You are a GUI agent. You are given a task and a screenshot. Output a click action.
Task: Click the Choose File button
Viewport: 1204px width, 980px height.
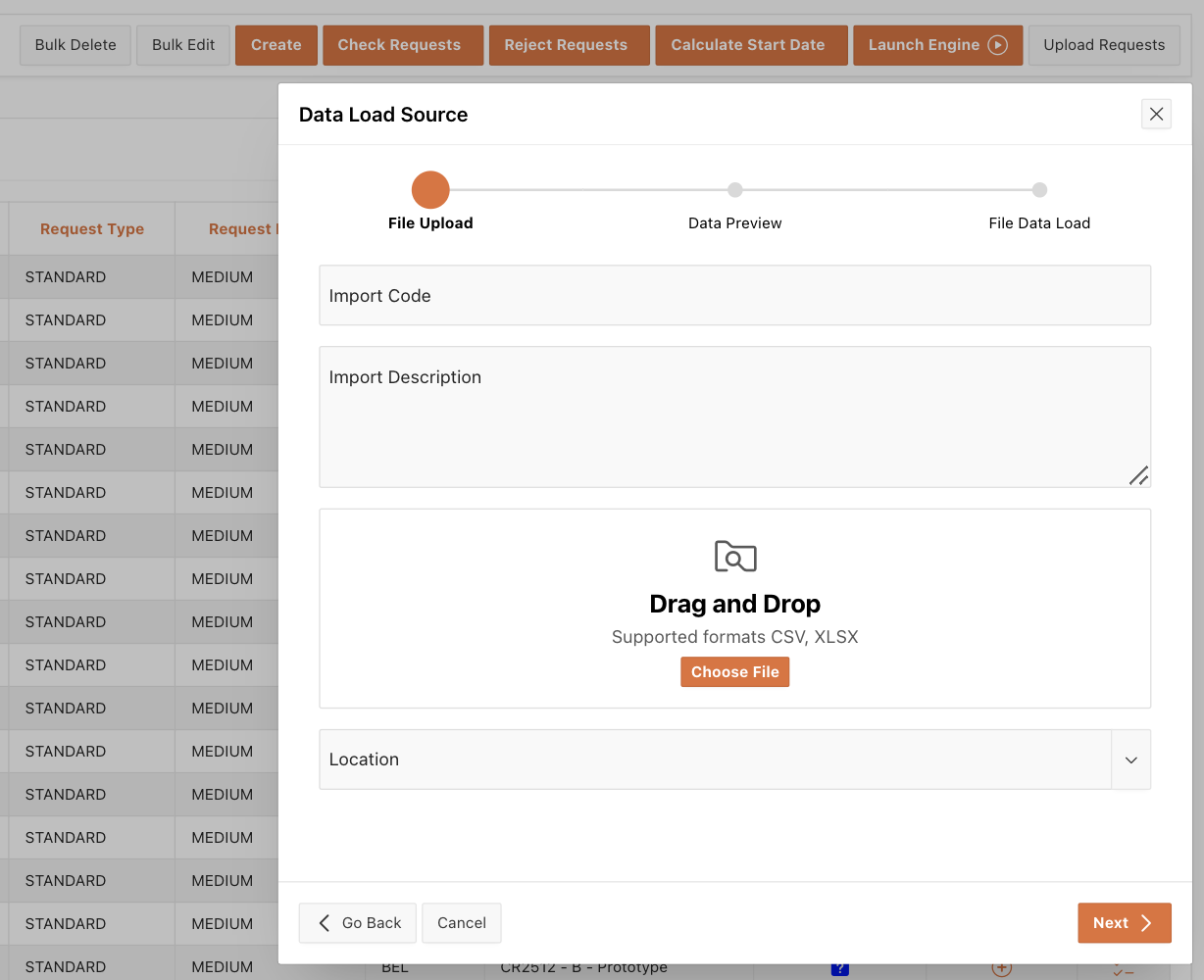(735, 672)
